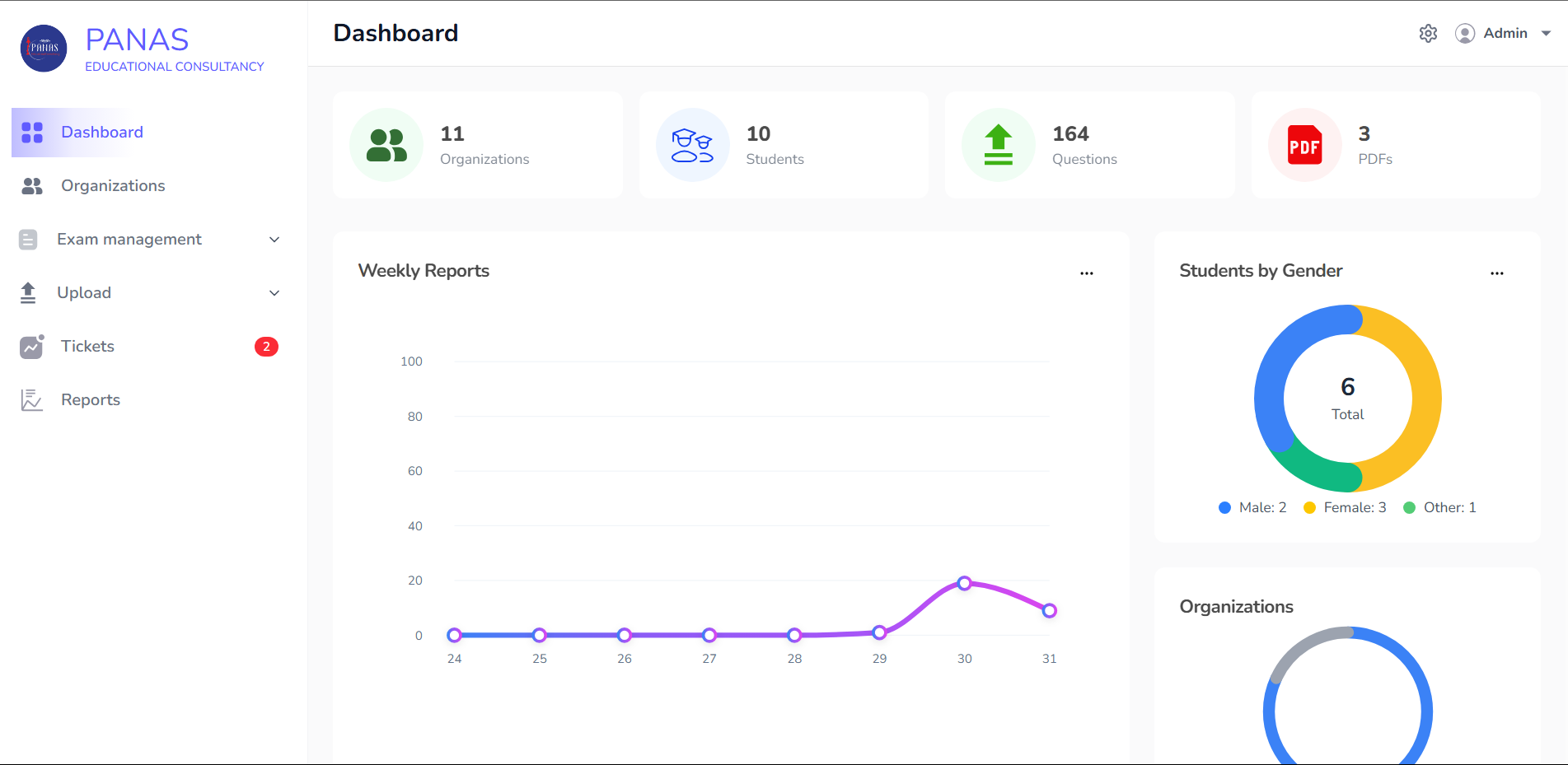1568x765 pixels.
Task: Click the PANAS logo icon
Action: coord(44,49)
